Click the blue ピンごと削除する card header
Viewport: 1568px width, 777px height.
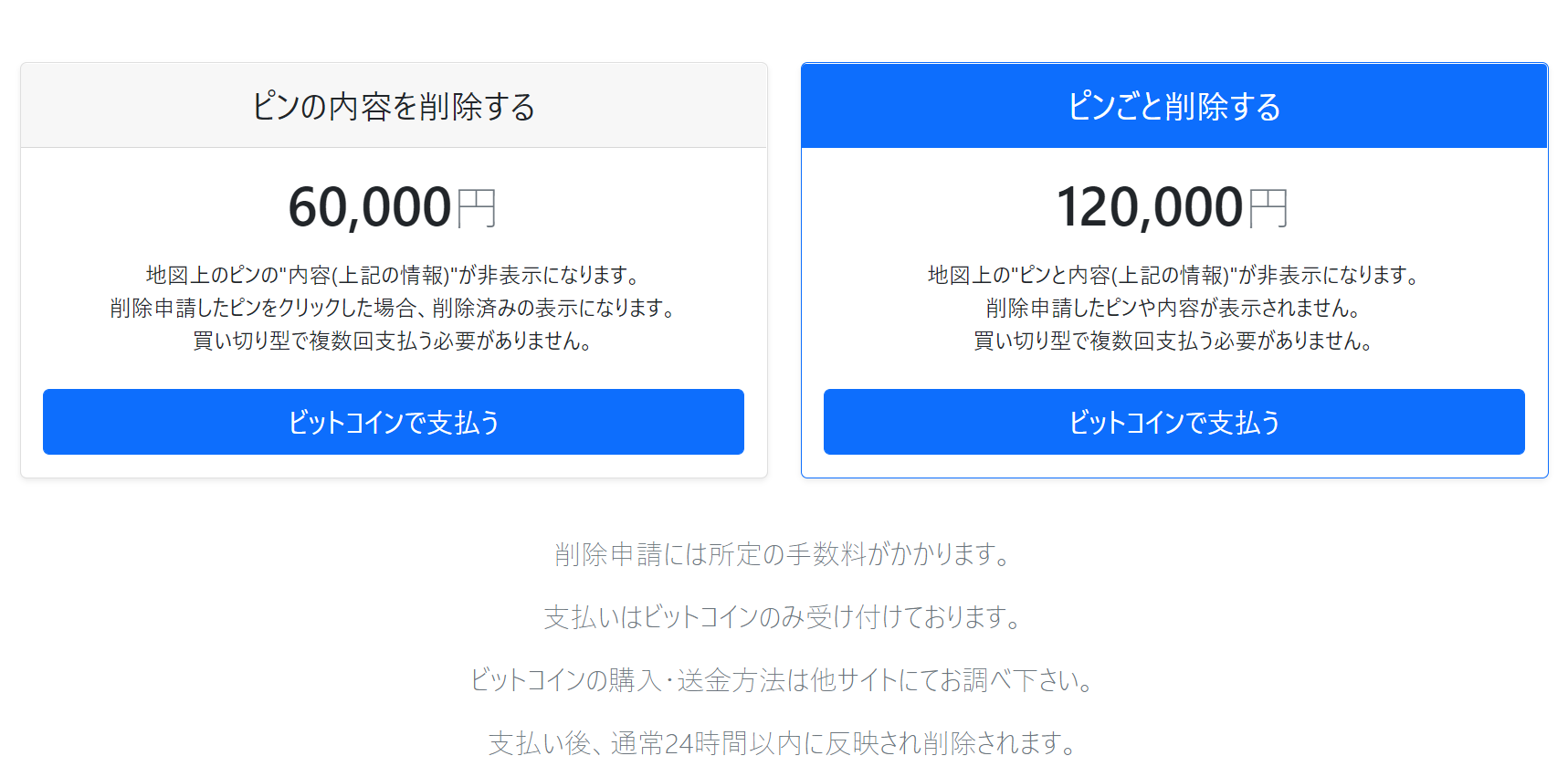click(x=1174, y=106)
